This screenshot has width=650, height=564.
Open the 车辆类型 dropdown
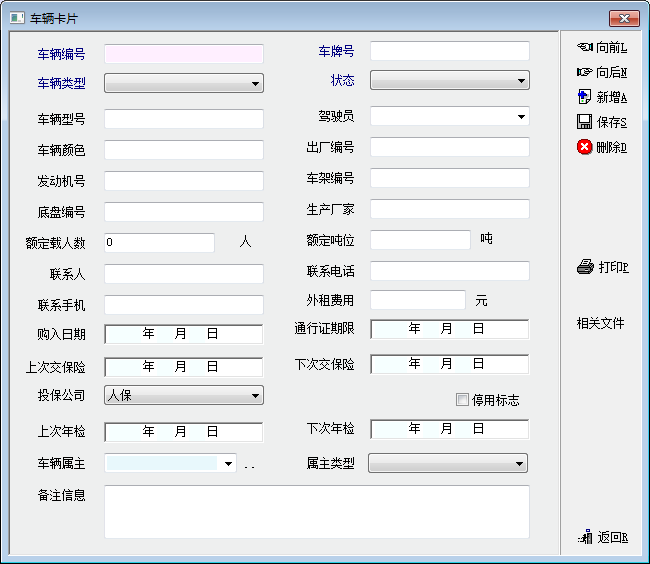click(184, 83)
